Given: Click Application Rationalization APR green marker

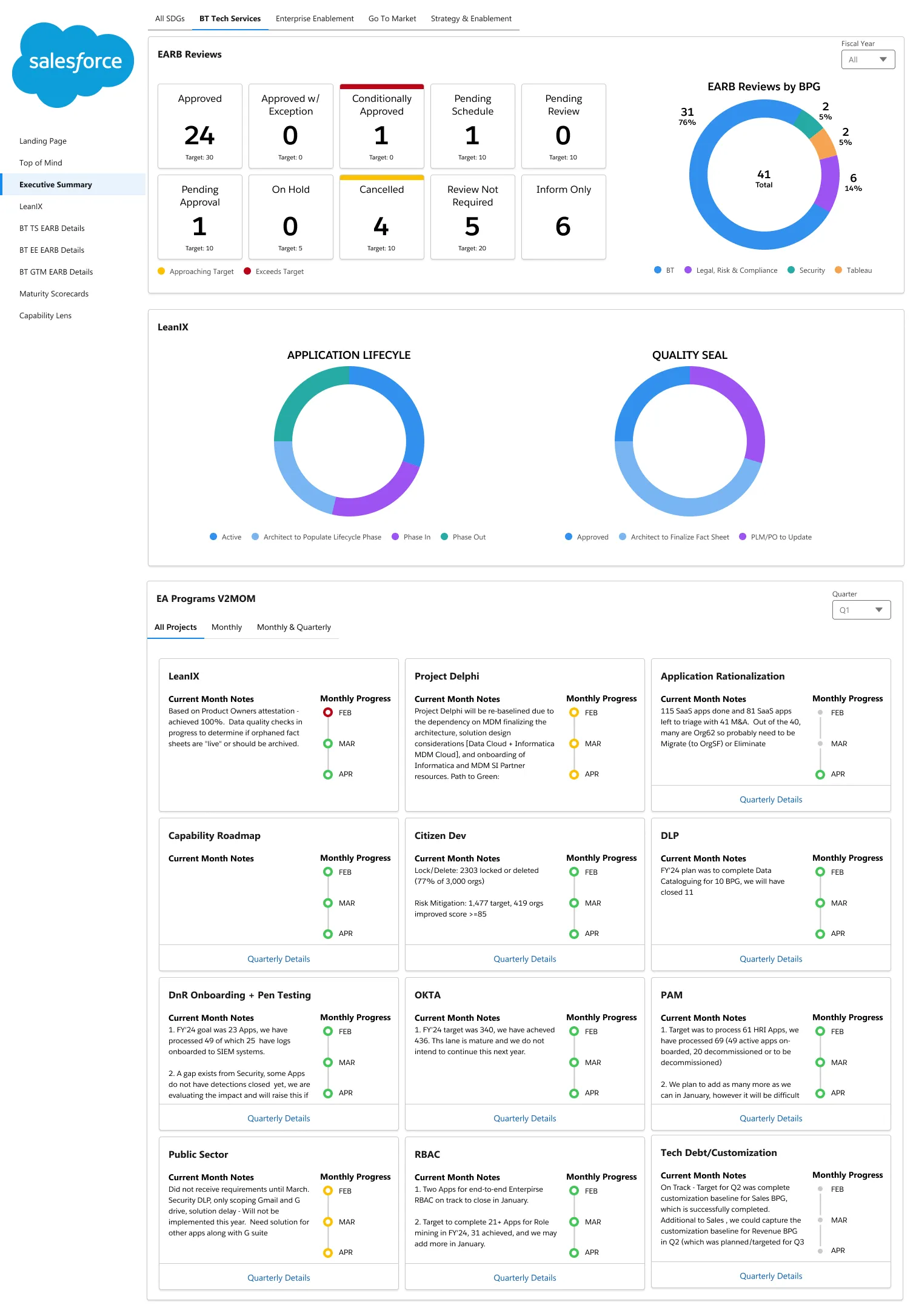Looking at the screenshot, I should point(820,775).
